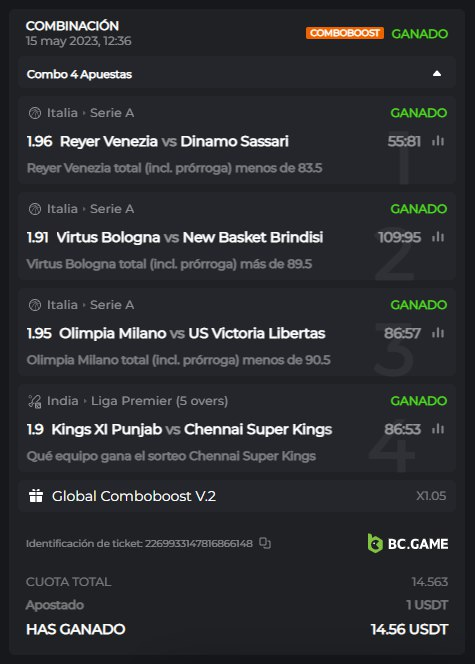Click the Serie A link in third bet

(112, 305)
